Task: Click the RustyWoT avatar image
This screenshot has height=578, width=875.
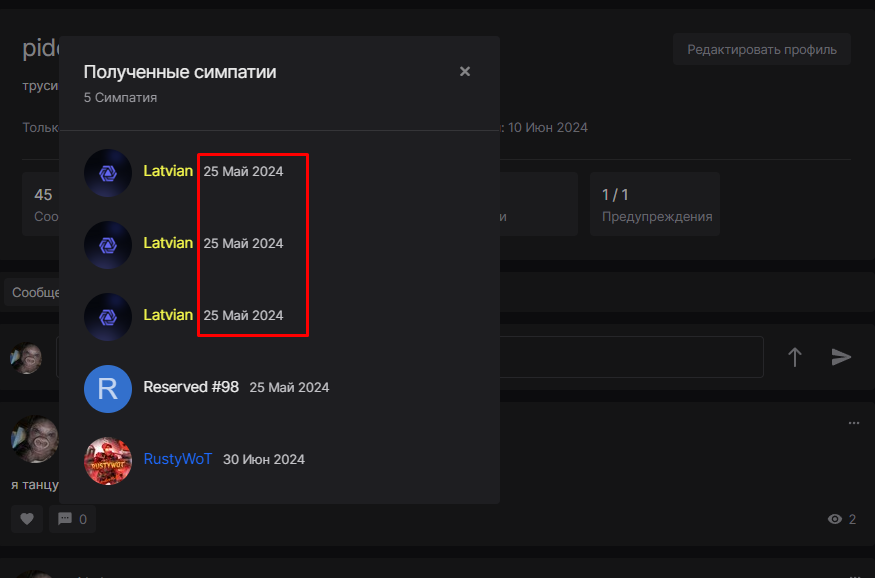Action: (108, 460)
